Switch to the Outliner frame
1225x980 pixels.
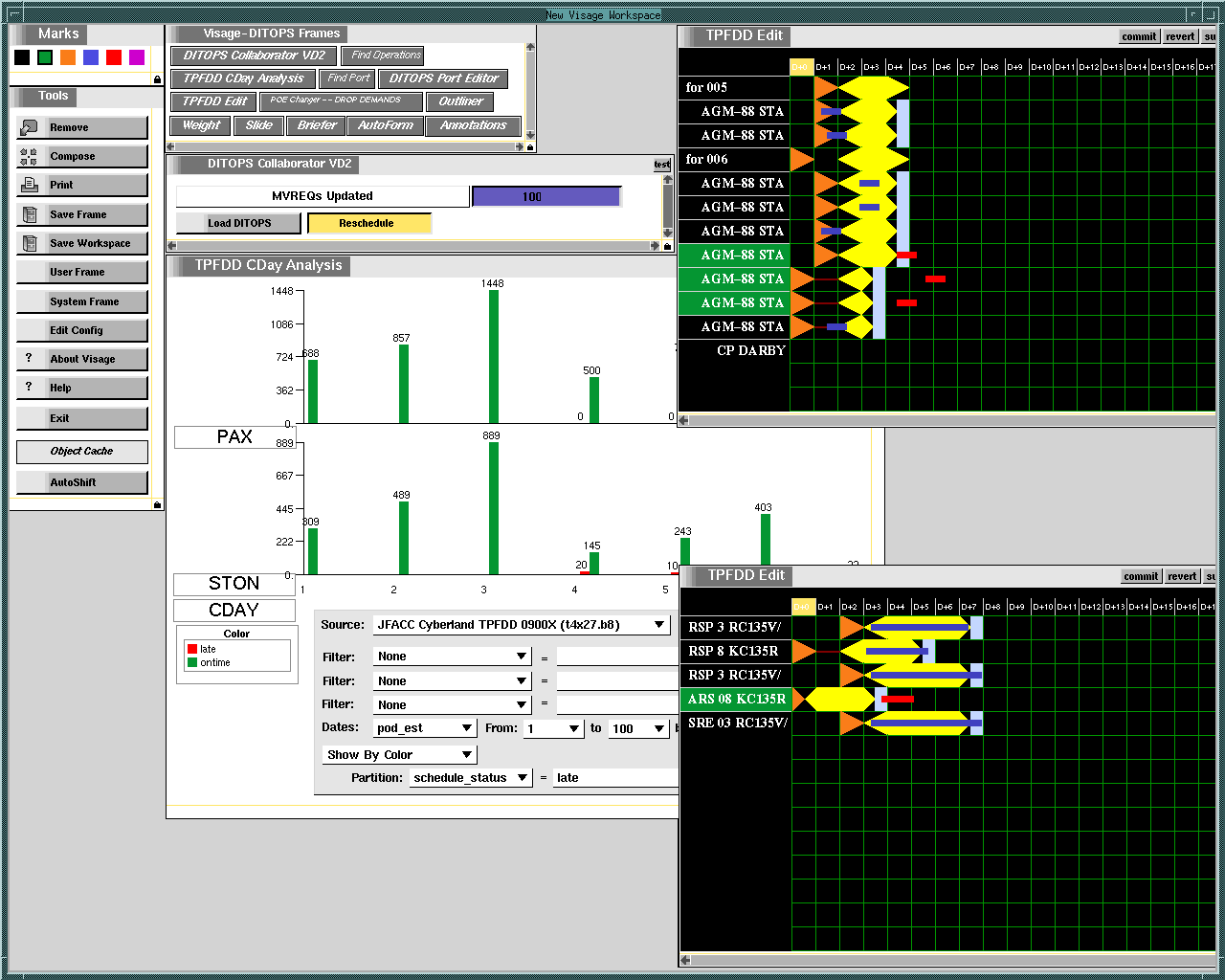(460, 101)
